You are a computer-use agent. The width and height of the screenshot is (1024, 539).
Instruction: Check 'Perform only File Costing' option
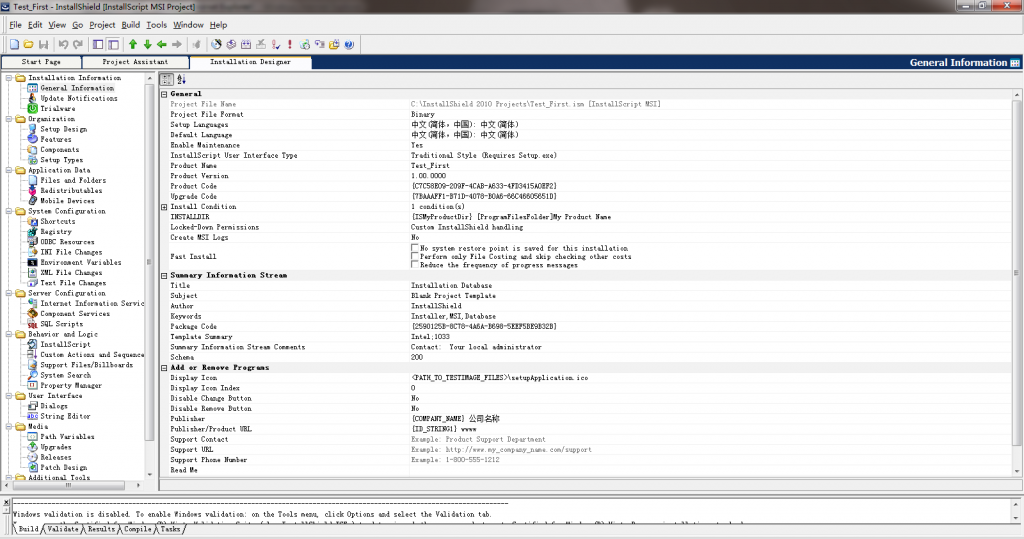point(415,257)
